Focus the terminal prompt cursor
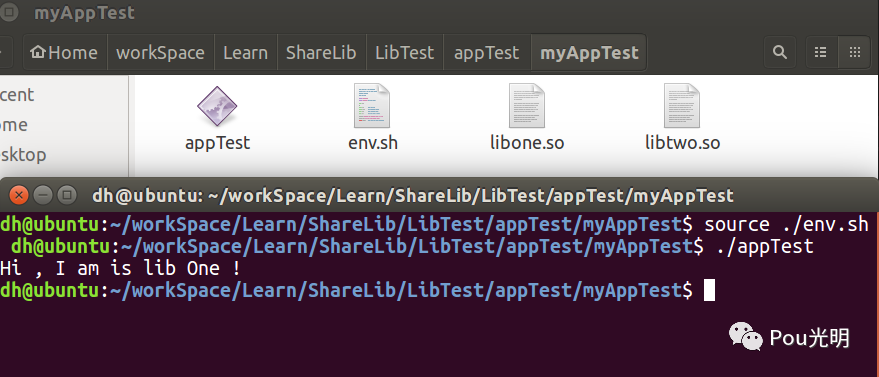 click(x=709, y=290)
